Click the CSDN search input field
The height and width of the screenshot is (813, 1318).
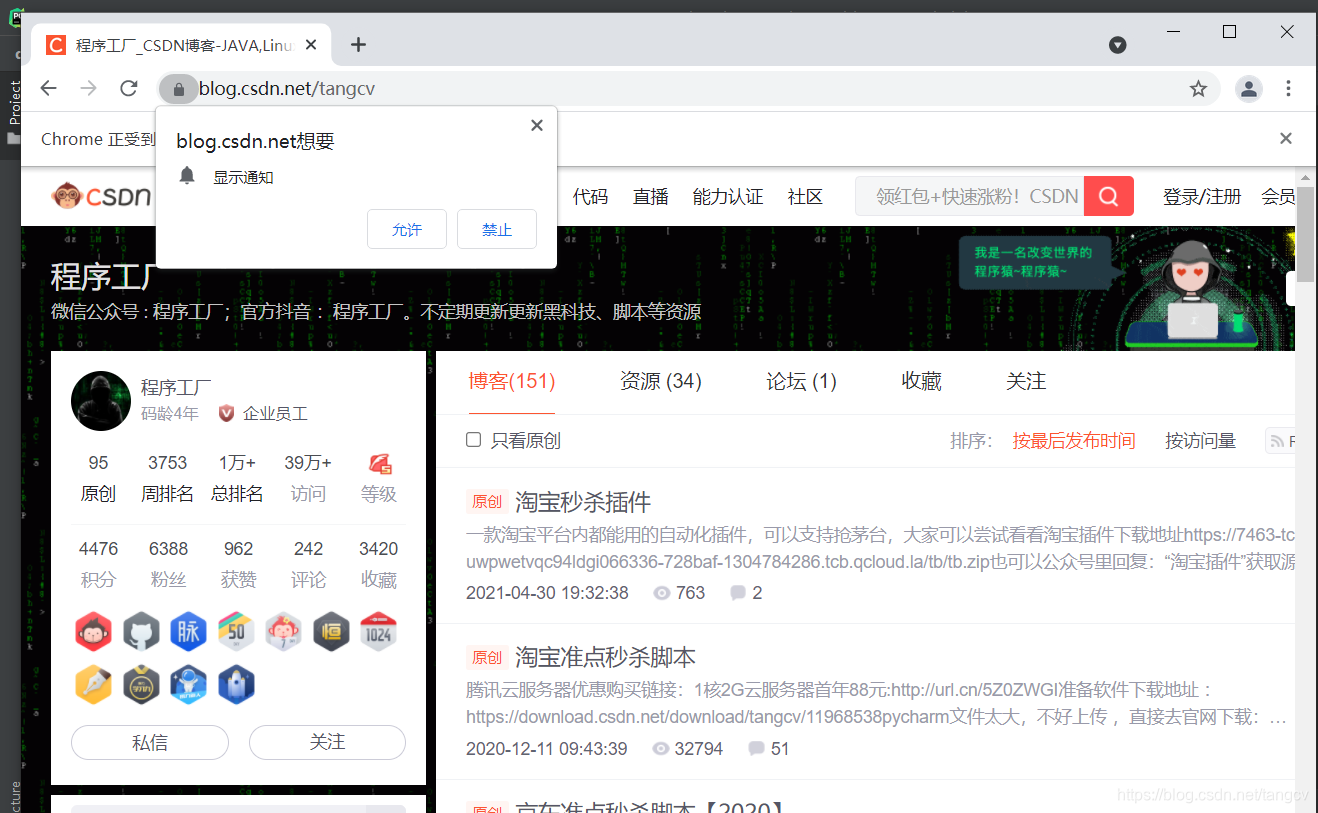pos(970,196)
